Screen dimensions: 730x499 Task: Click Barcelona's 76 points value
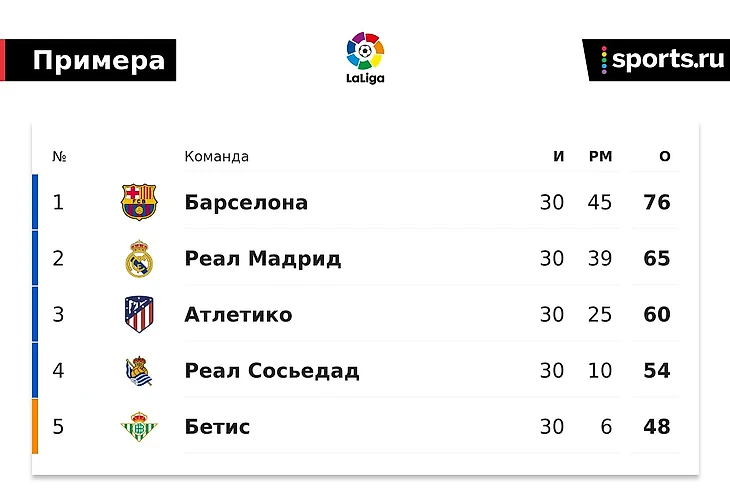pyautogui.click(x=657, y=202)
